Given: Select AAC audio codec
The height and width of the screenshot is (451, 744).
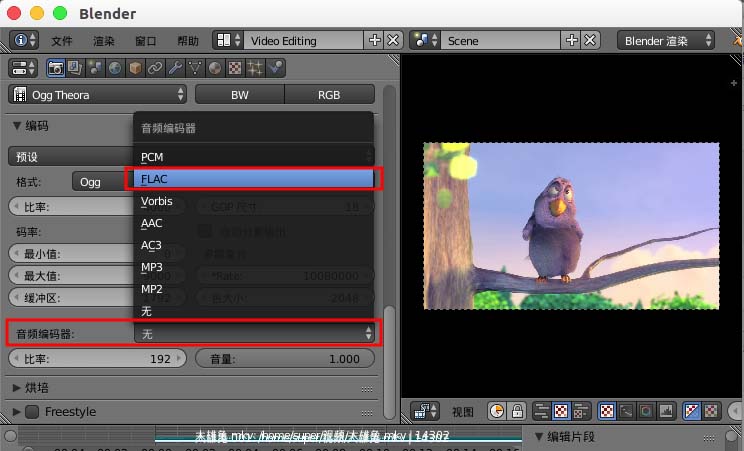Looking at the screenshot, I should tap(254, 223).
